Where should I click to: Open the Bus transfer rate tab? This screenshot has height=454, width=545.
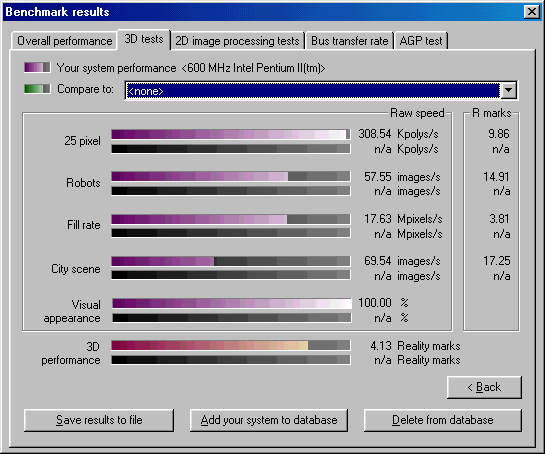(349, 41)
